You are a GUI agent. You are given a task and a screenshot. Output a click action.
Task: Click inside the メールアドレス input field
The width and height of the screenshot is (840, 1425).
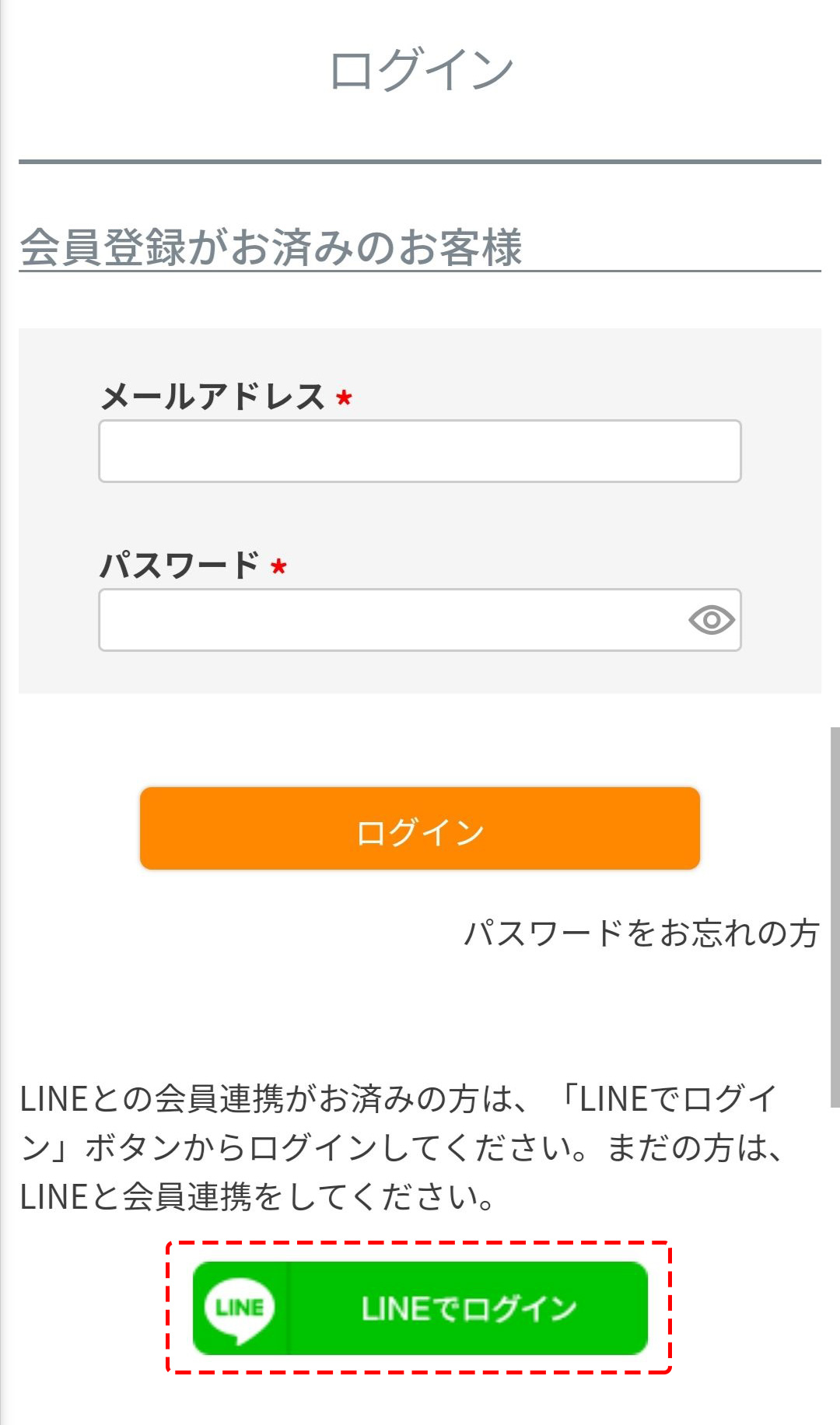click(x=420, y=451)
